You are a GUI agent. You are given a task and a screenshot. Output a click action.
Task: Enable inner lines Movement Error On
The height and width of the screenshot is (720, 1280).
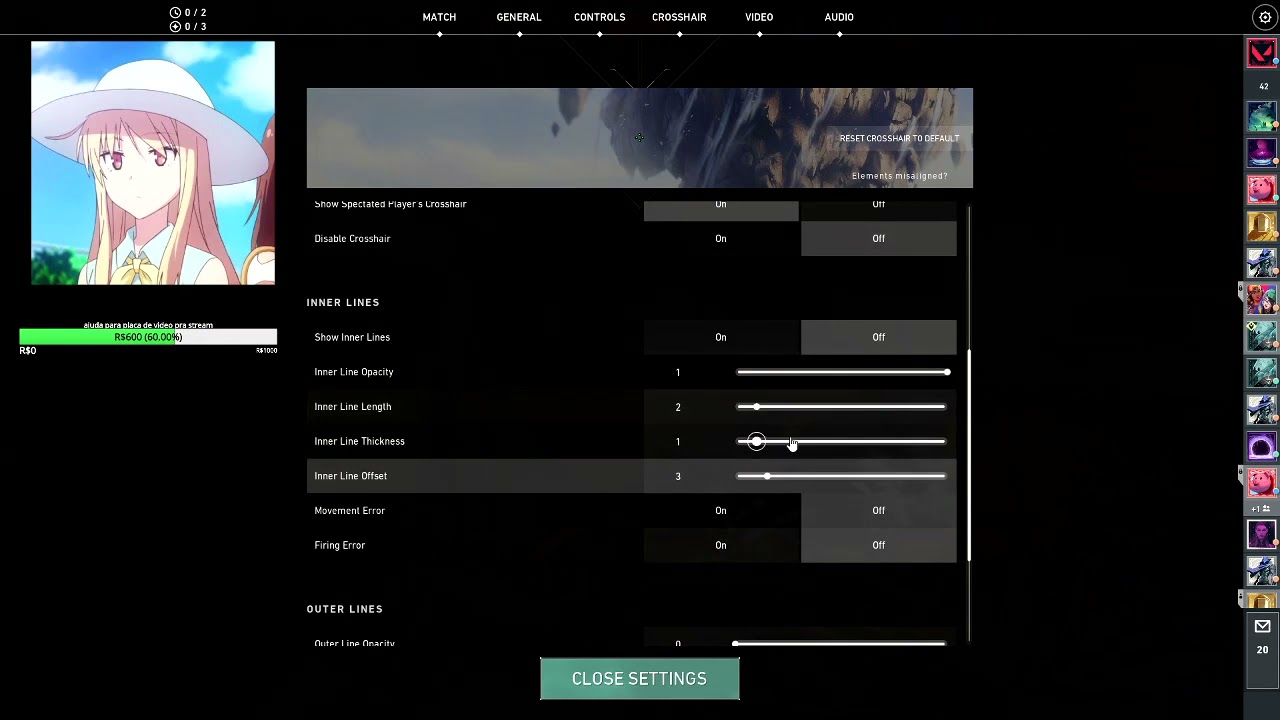[721, 511]
